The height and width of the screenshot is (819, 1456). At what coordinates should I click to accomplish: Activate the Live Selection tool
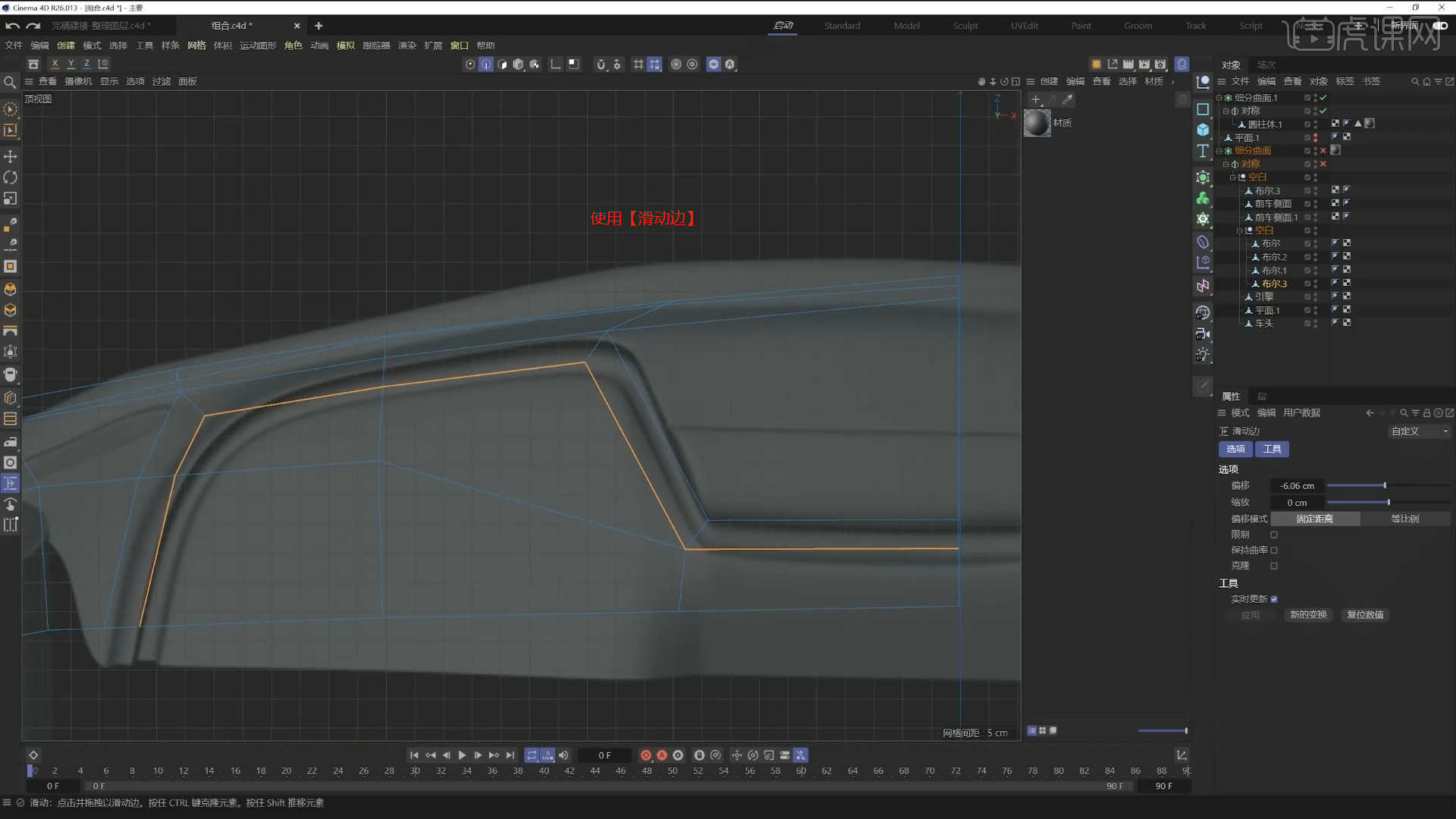coord(11,109)
